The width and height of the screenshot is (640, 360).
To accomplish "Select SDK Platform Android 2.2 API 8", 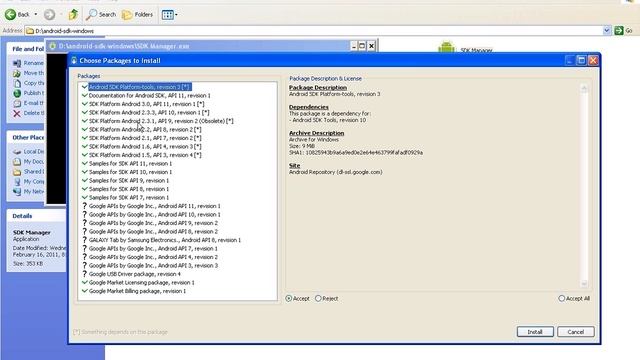I will [145, 129].
